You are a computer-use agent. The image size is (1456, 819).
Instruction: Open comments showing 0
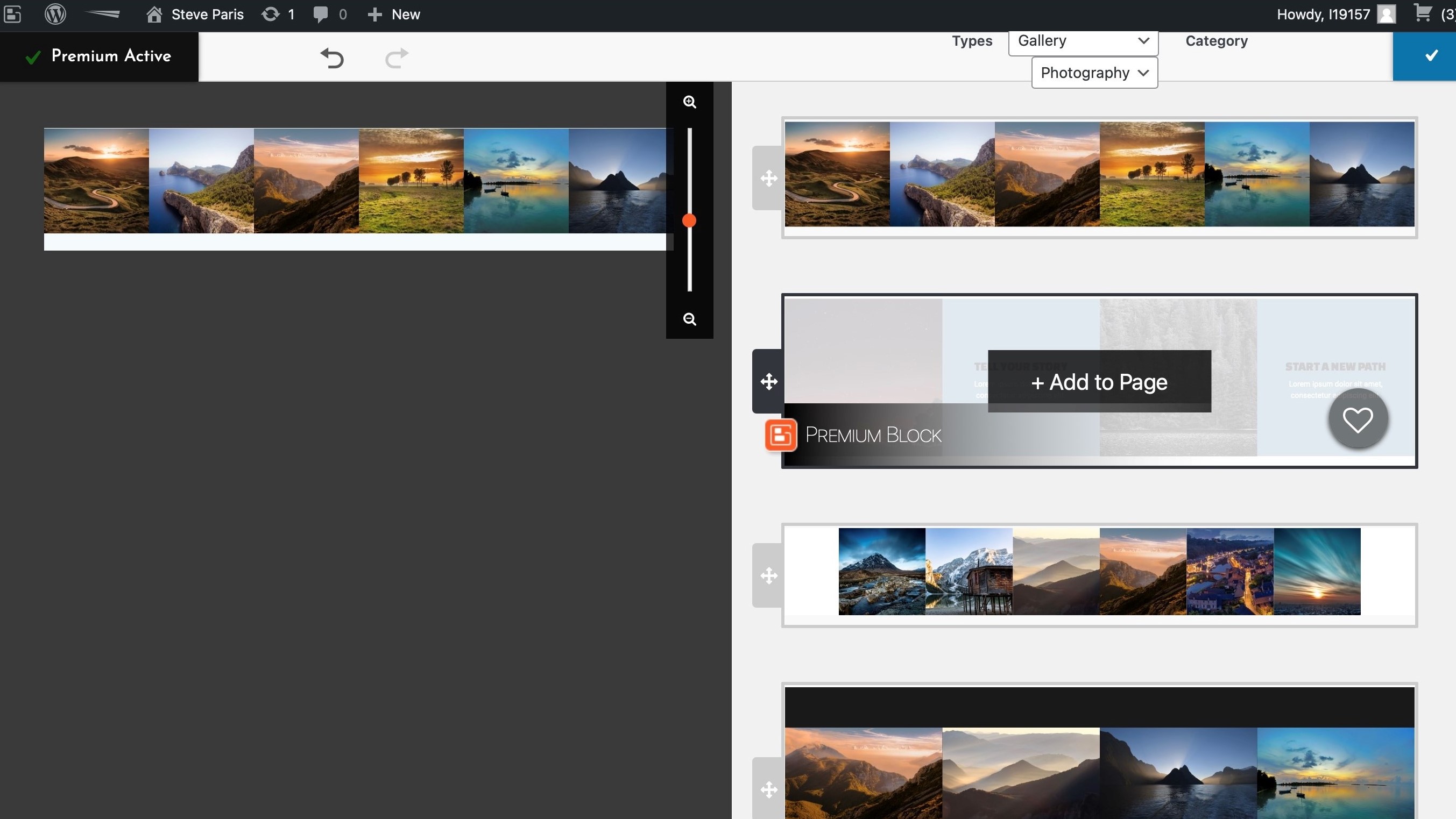[x=329, y=14]
